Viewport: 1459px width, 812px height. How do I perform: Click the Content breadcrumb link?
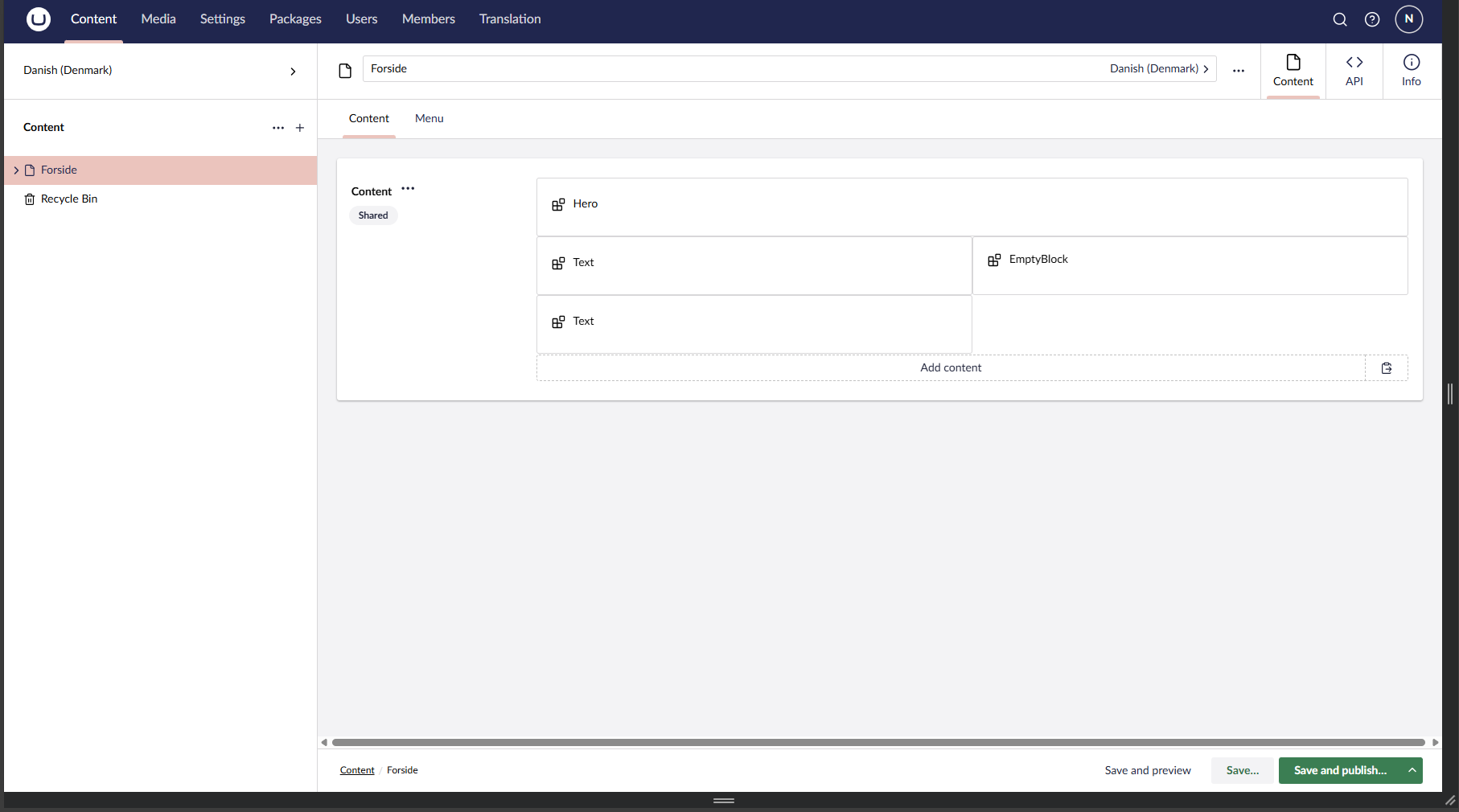(x=357, y=770)
